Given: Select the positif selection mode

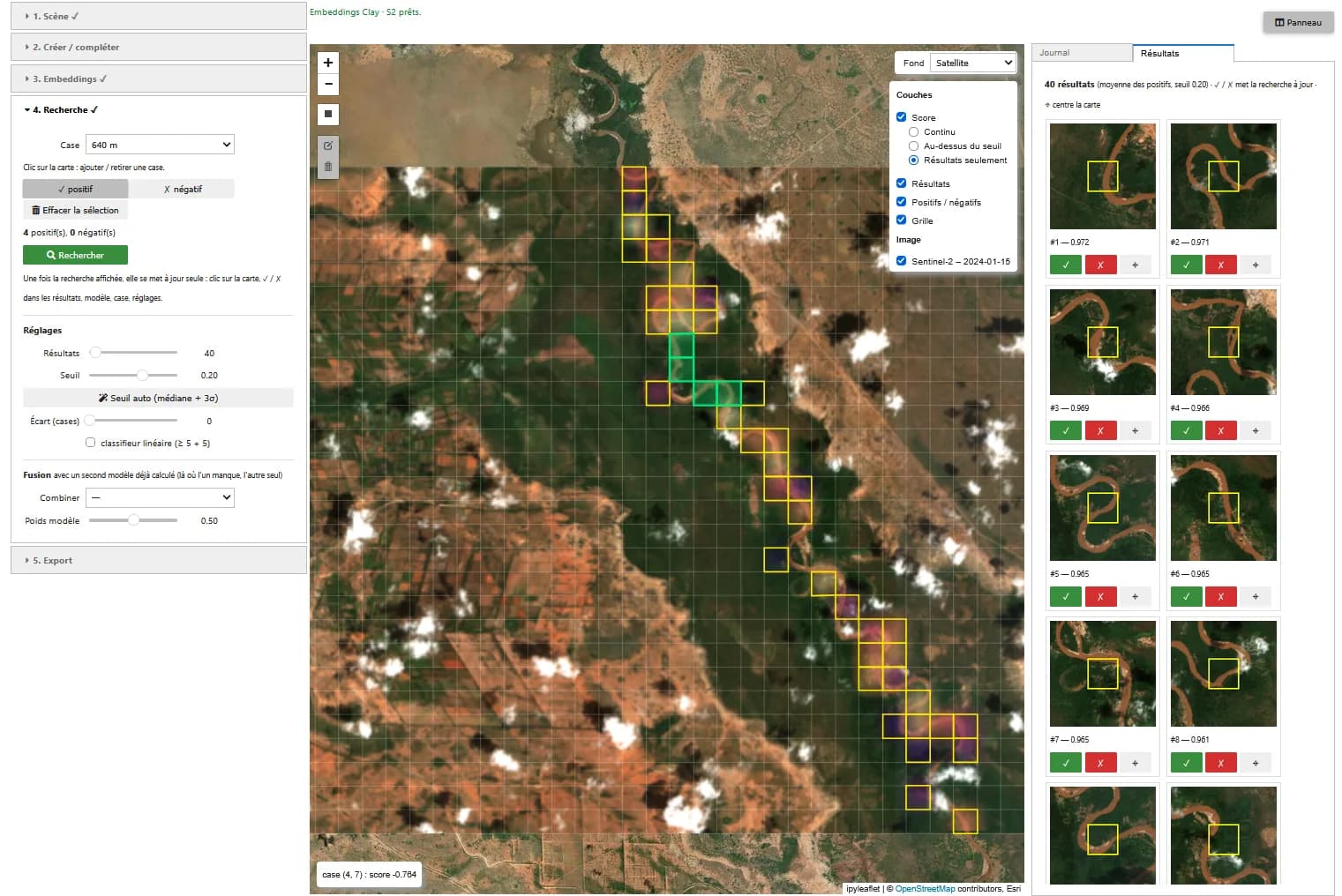Looking at the screenshot, I should [75, 189].
